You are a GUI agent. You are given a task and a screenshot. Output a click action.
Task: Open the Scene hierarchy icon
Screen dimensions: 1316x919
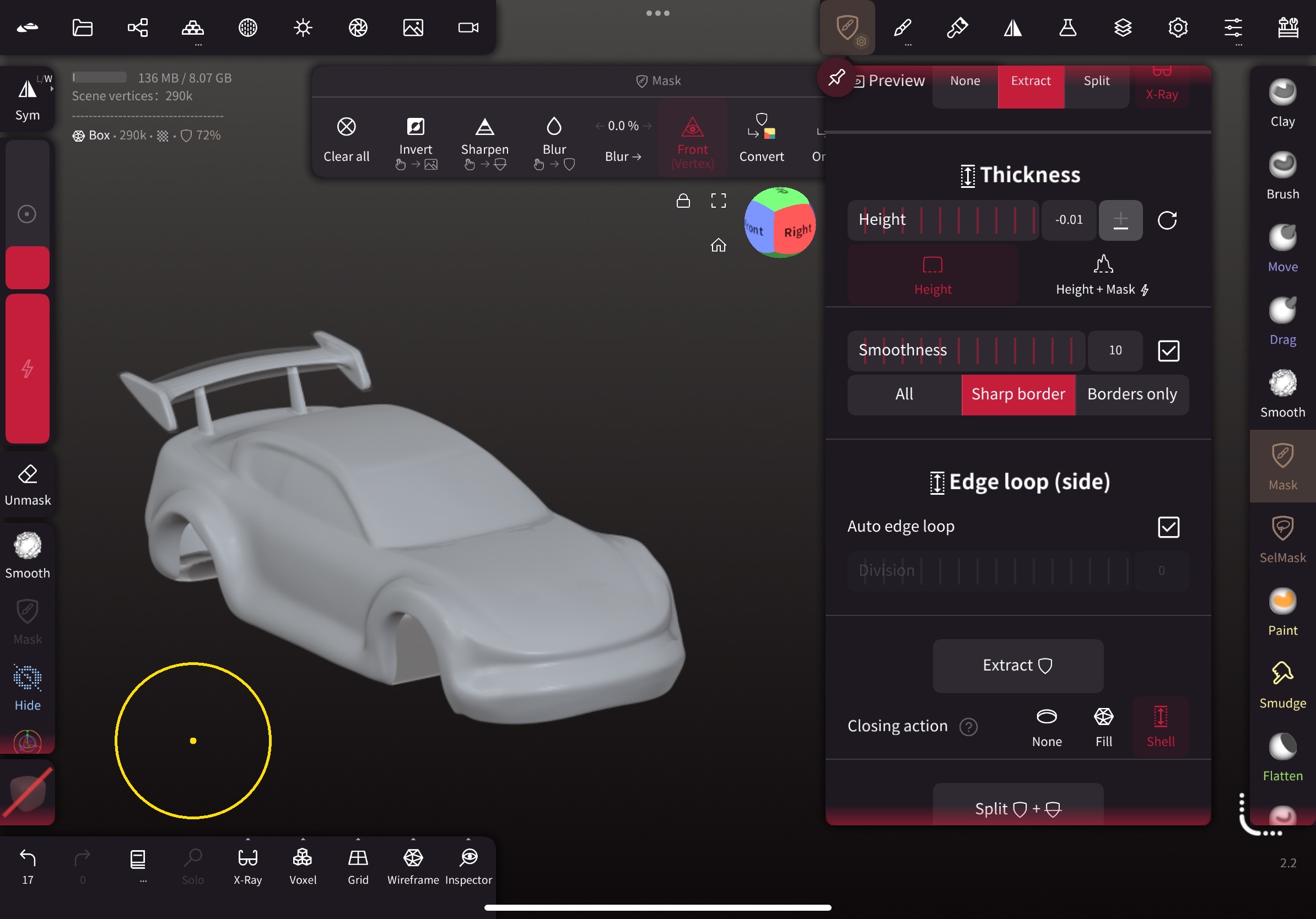[x=138, y=28]
